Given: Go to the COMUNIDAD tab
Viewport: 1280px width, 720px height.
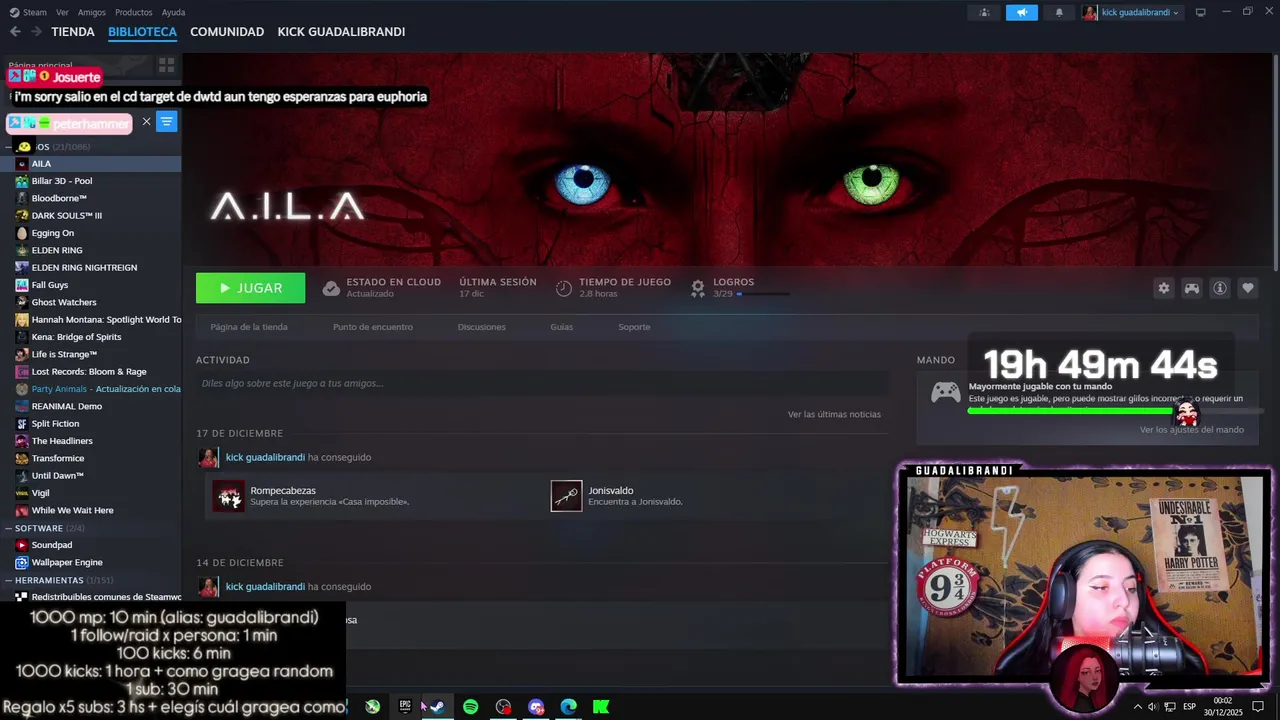Looking at the screenshot, I should point(227,32).
